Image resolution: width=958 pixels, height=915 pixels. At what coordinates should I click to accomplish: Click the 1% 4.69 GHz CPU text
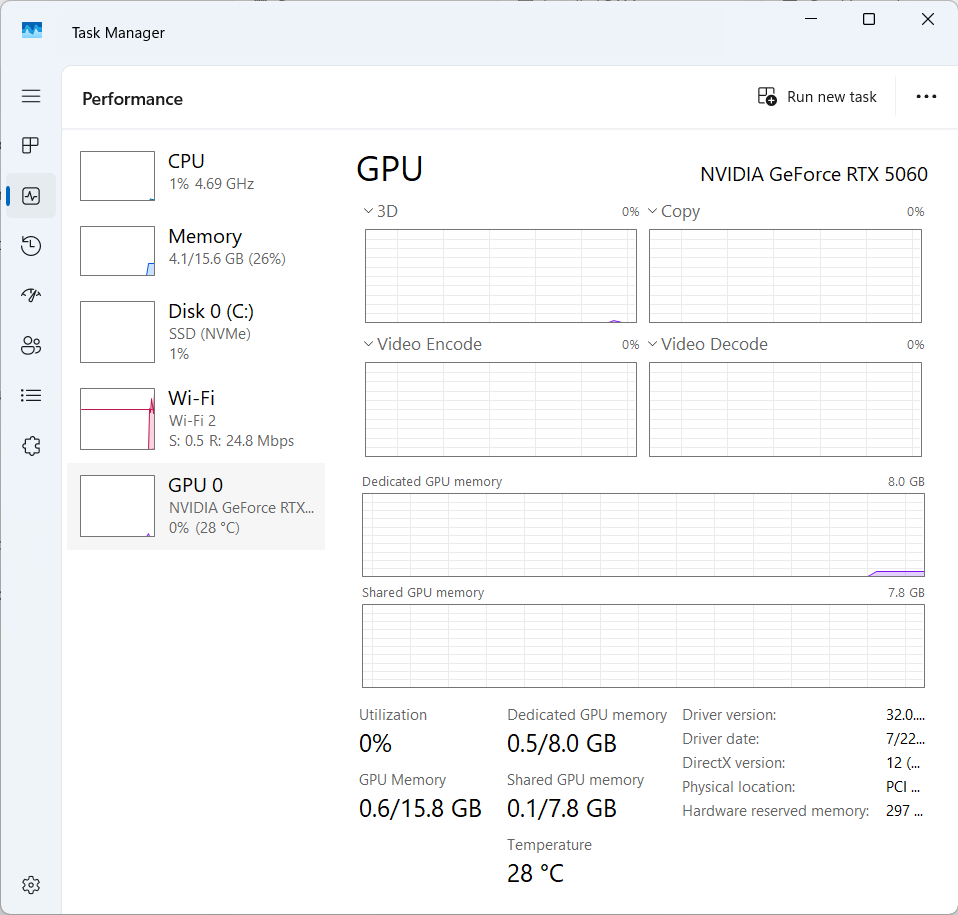[211, 184]
